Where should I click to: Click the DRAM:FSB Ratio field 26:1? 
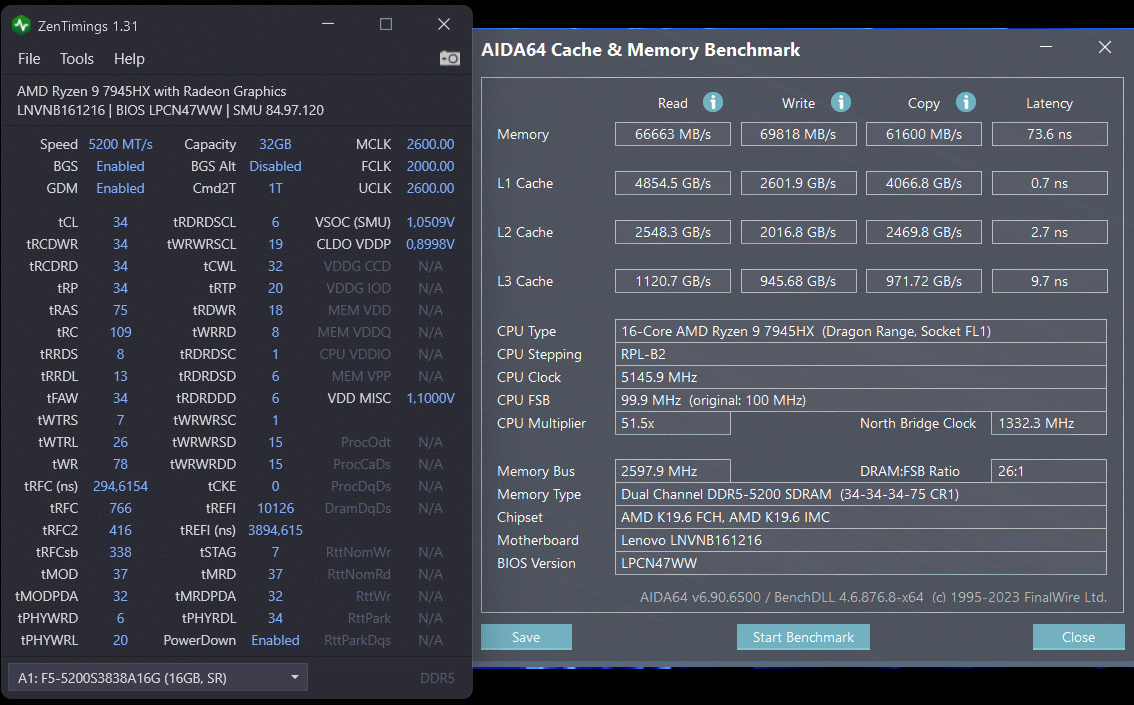(1049, 471)
